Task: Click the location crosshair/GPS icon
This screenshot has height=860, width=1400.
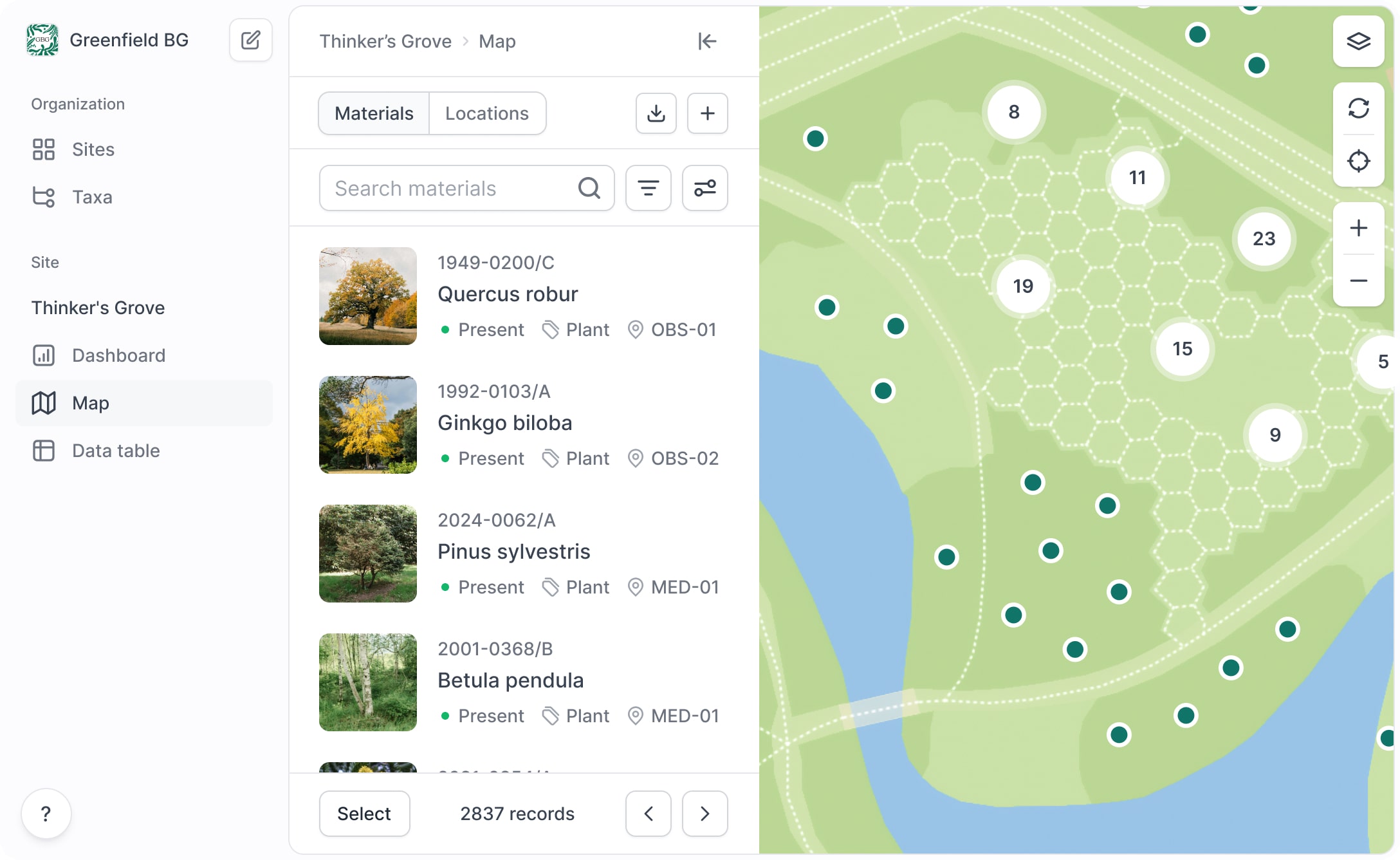Action: (x=1358, y=160)
